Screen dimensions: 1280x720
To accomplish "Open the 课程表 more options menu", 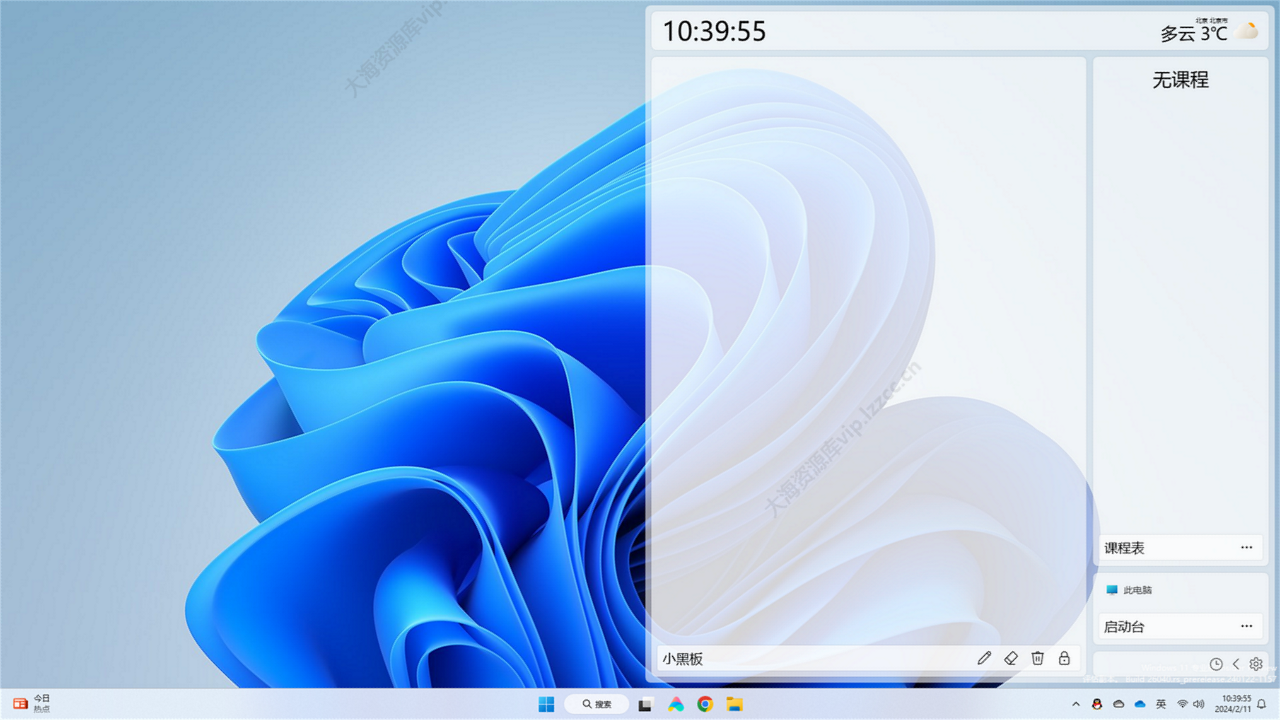I will pyautogui.click(x=1246, y=548).
